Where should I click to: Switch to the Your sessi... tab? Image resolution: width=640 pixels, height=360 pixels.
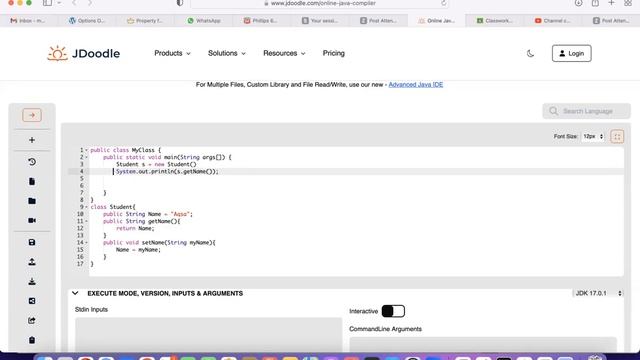pyautogui.click(x=320, y=20)
